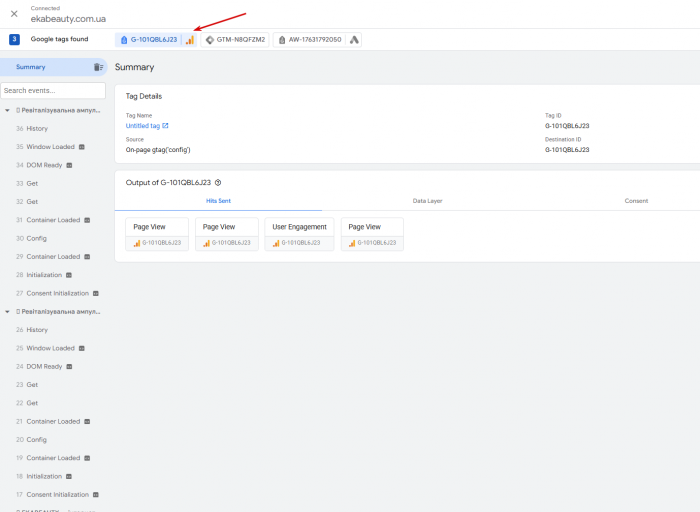This screenshot has width=700, height=512.
Task: Open the User Engagement hit card
Action: point(299,234)
